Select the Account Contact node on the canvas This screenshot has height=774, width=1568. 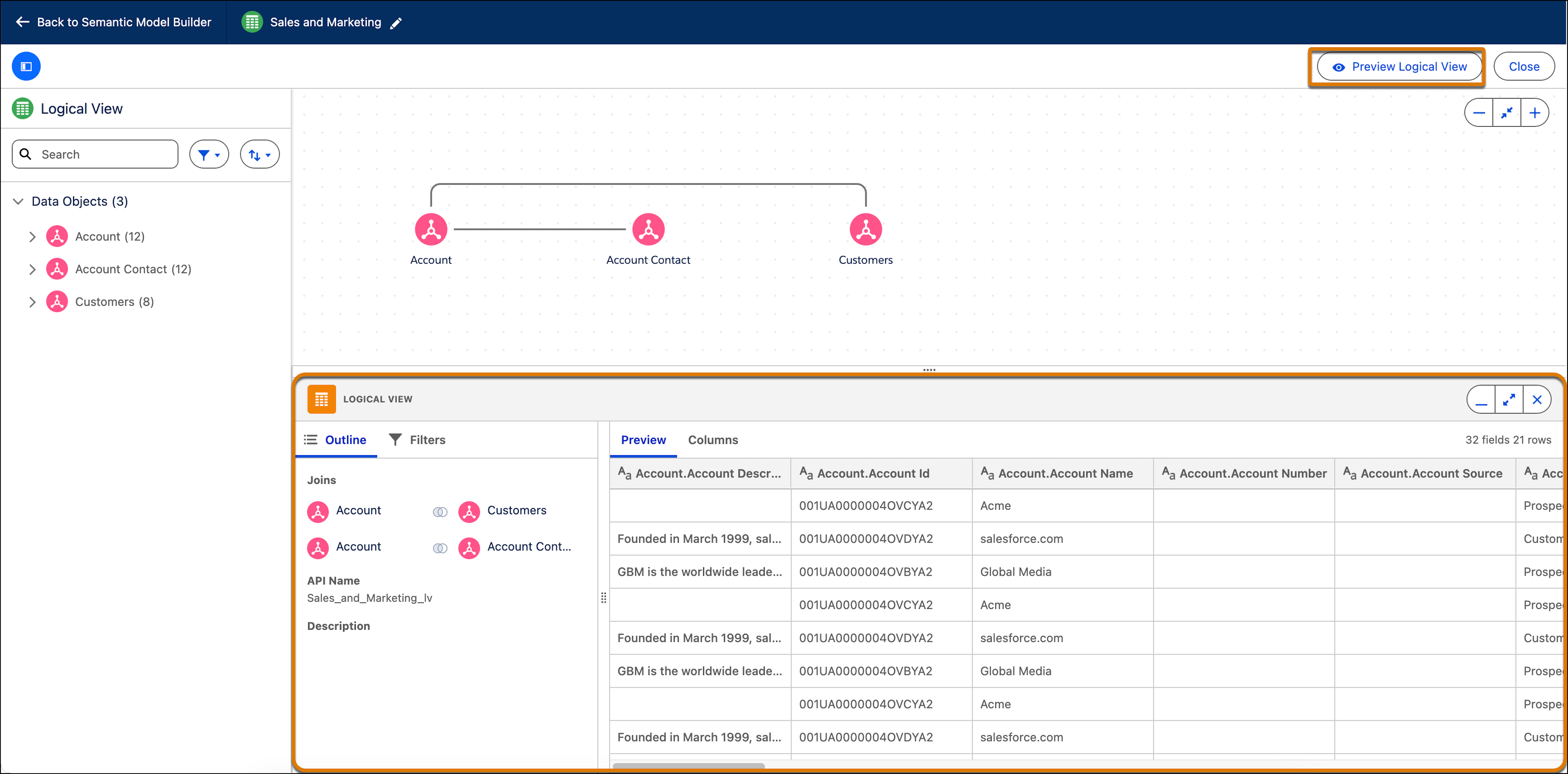648,230
